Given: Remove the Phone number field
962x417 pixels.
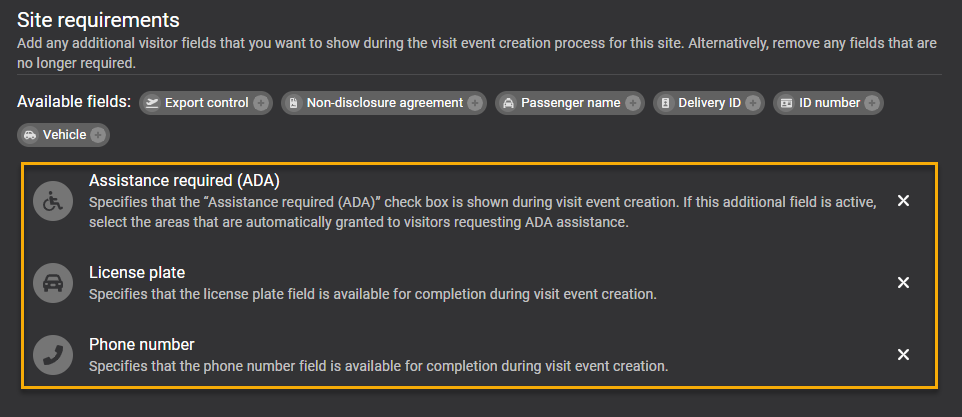Looking at the screenshot, I should tap(903, 354).
